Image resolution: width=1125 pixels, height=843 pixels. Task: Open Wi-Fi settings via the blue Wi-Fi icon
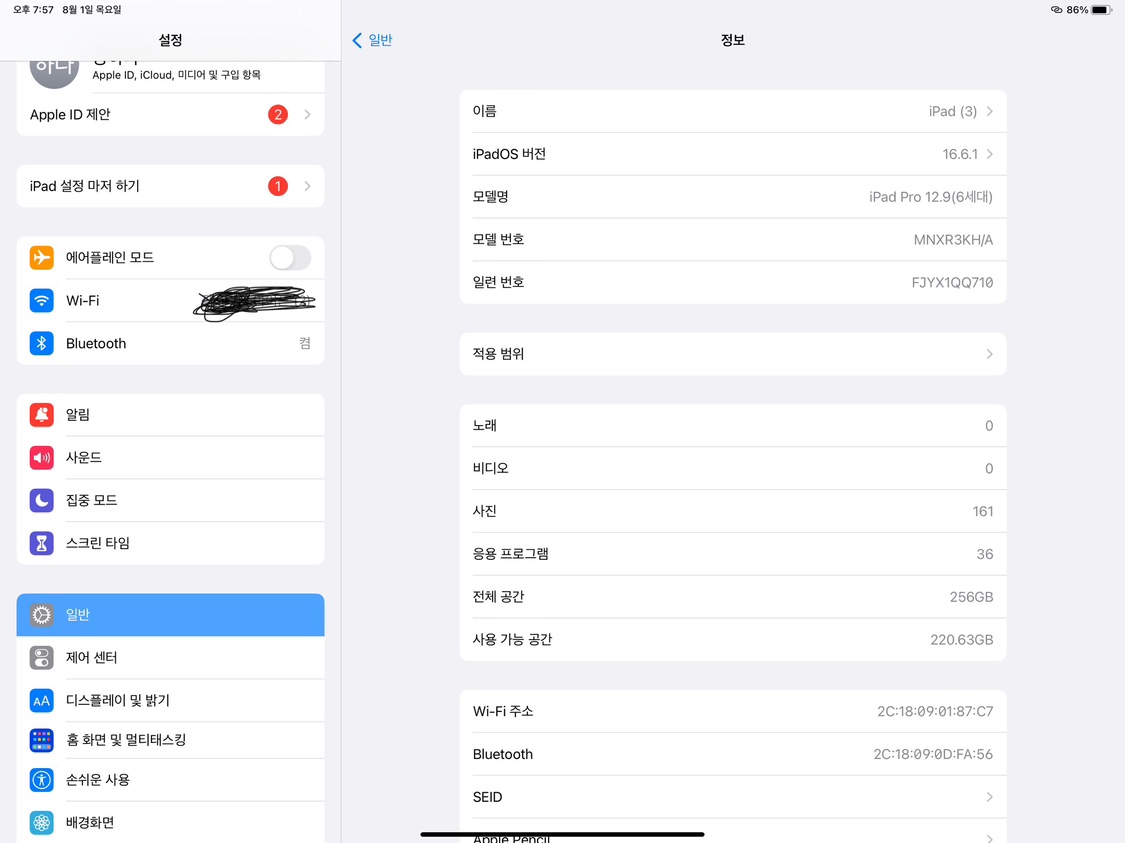(x=41, y=301)
